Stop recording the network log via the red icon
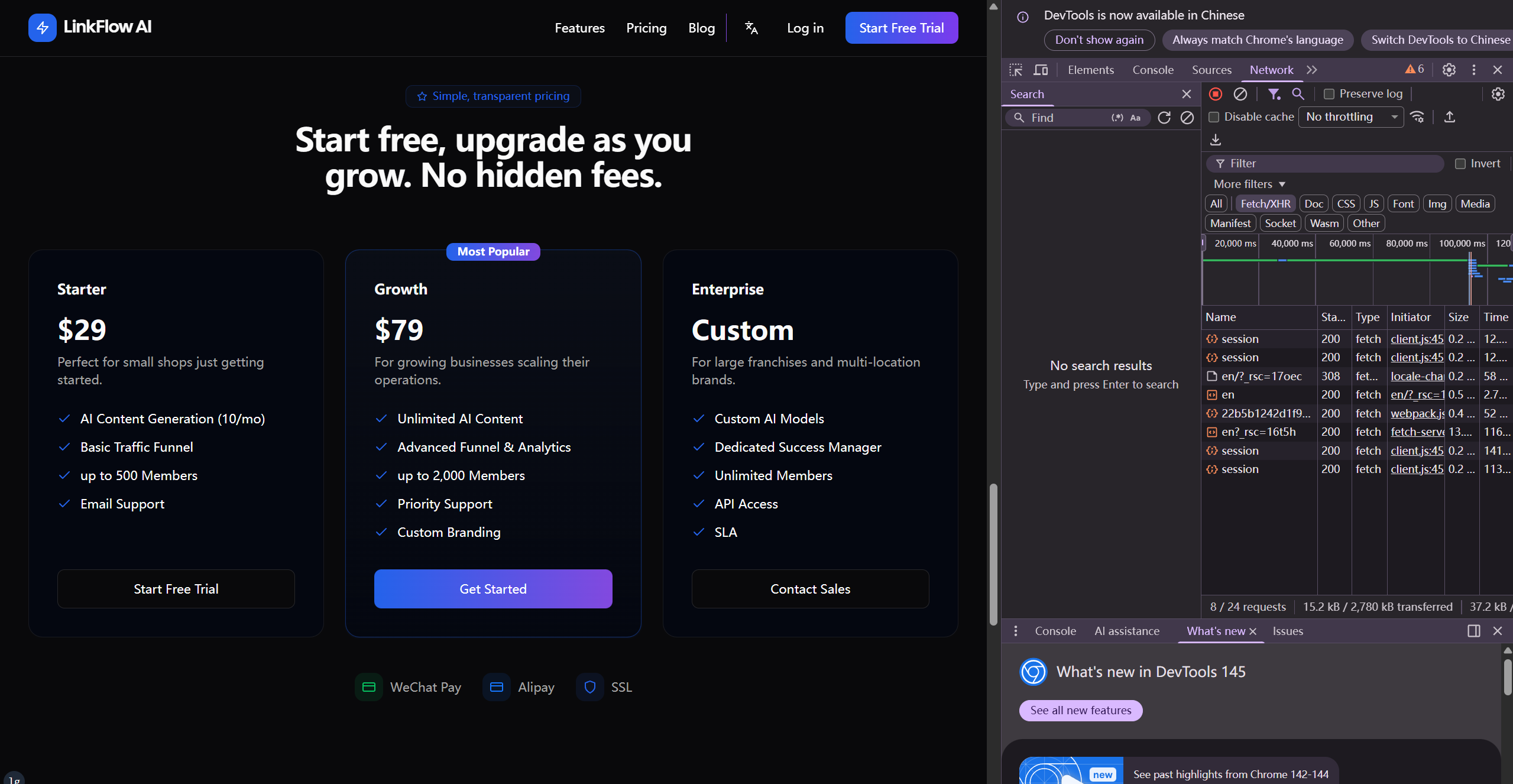 (x=1216, y=94)
